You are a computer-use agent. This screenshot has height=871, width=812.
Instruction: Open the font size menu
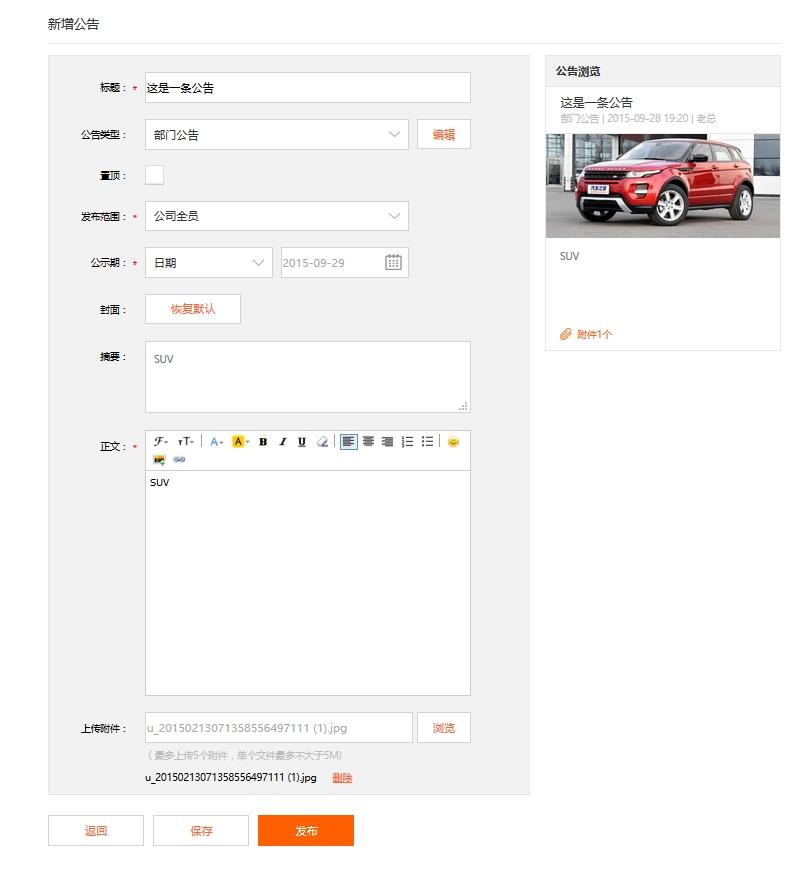[186, 442]
